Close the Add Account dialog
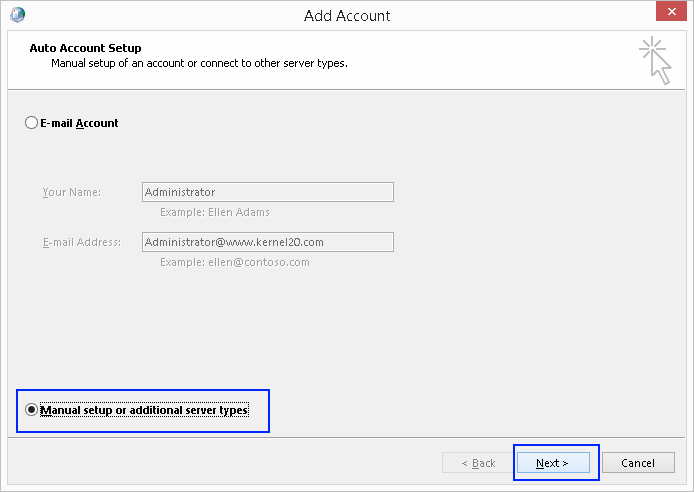Screen dimensions: 694x492 [671, 12]
